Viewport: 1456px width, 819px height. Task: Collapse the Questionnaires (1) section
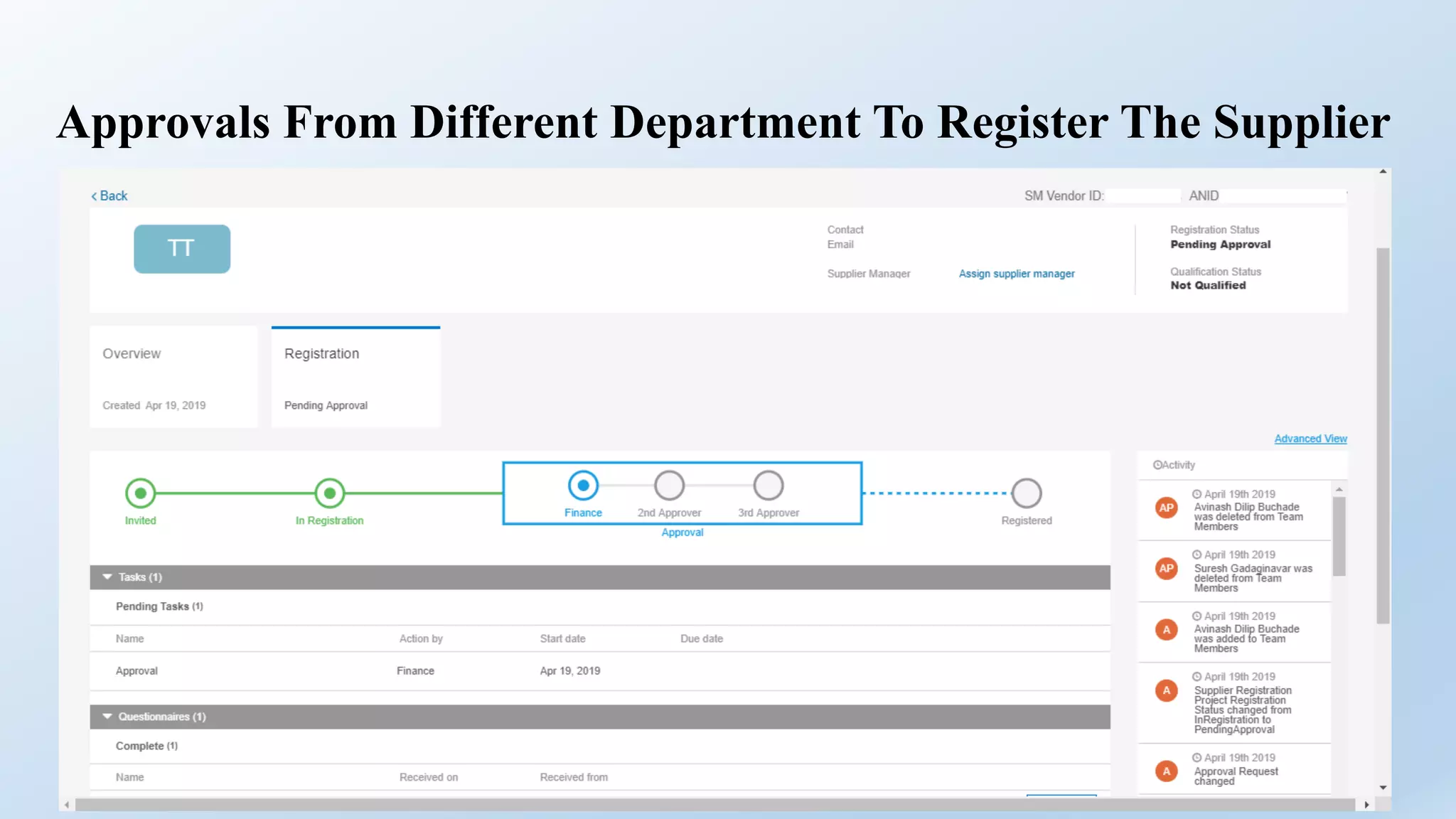coord(107,717)
